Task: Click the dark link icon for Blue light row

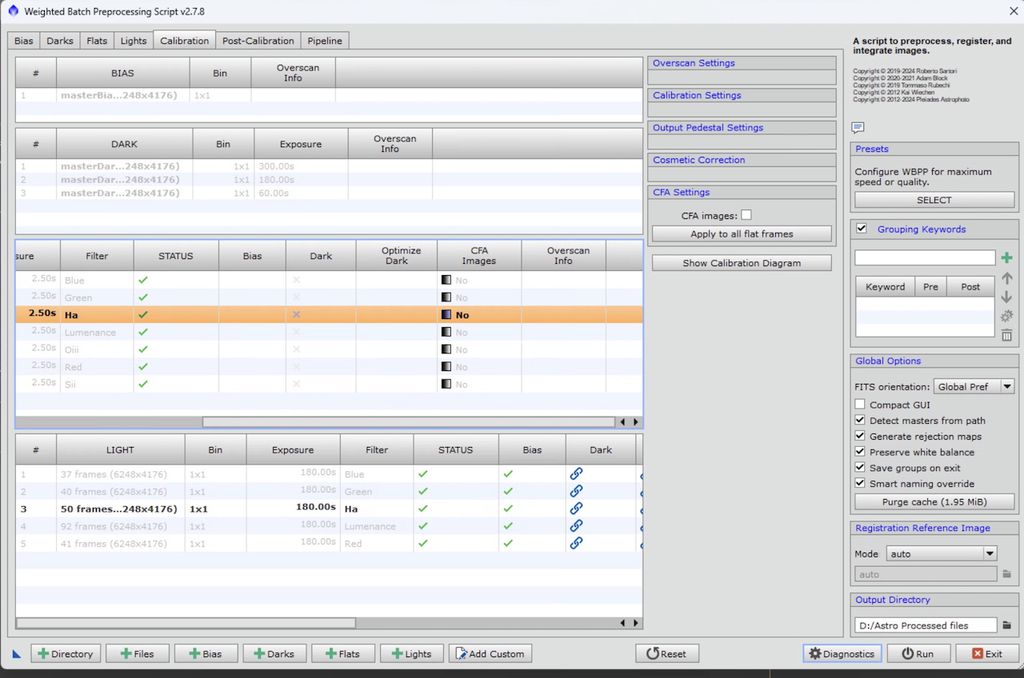Action: coord(576,474)
